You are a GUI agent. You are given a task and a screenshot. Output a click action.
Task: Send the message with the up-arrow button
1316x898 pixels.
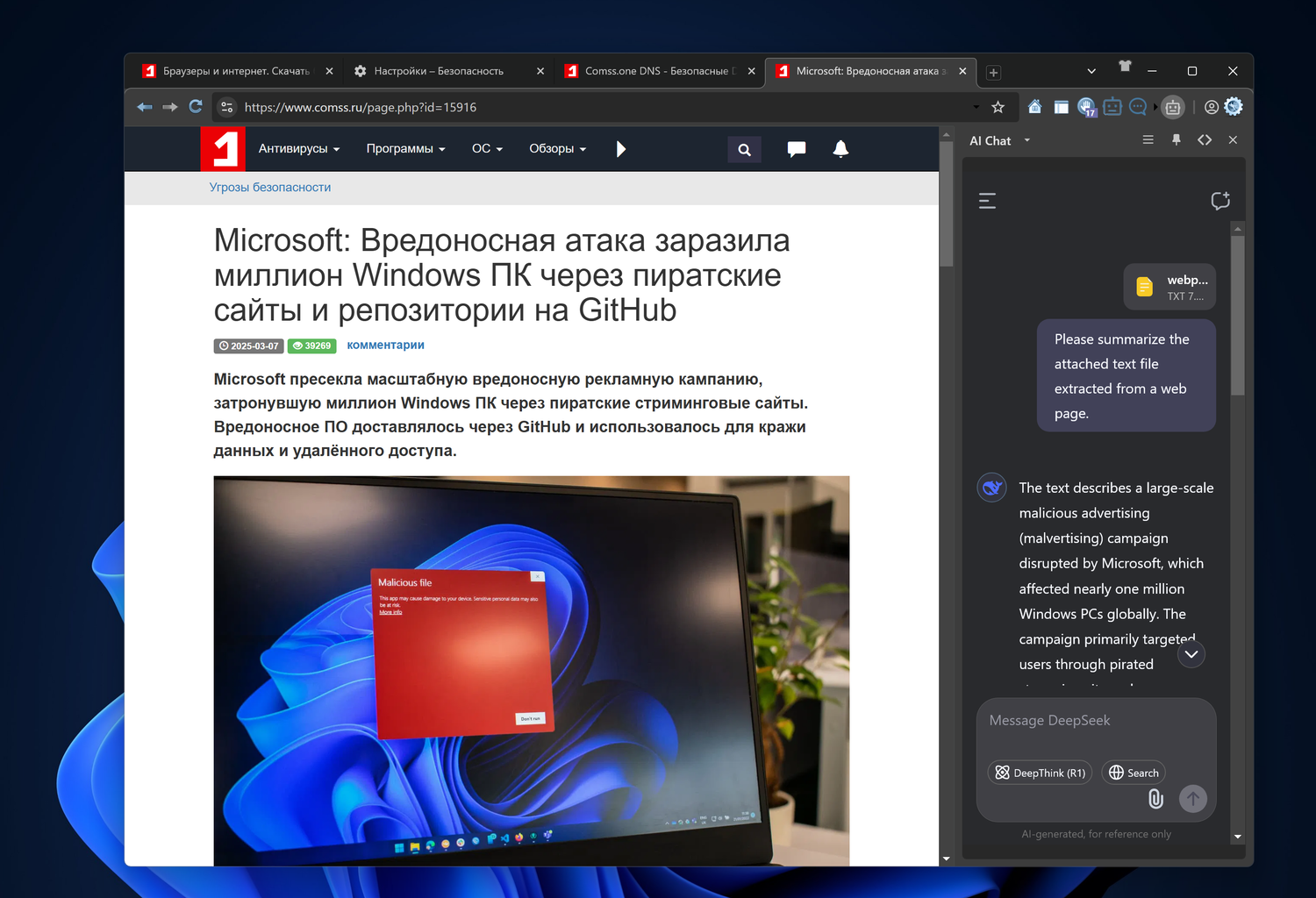1193,798
